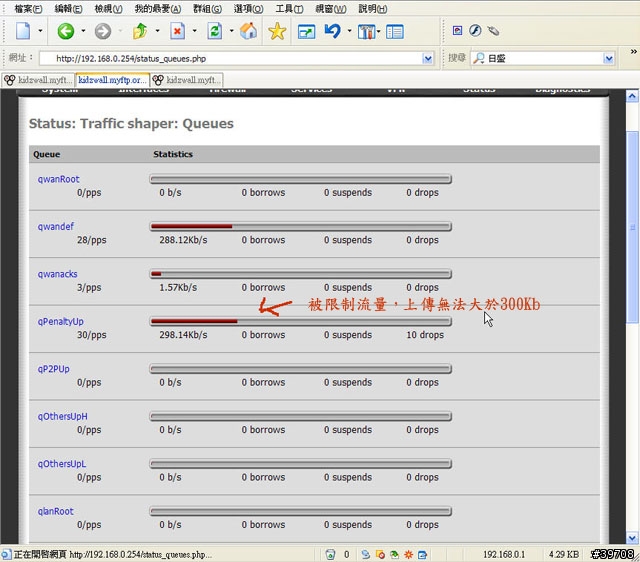This screenshot has width=640, height=562.
Task: Open the 選項(O) menu
Action: coord(248,9)
